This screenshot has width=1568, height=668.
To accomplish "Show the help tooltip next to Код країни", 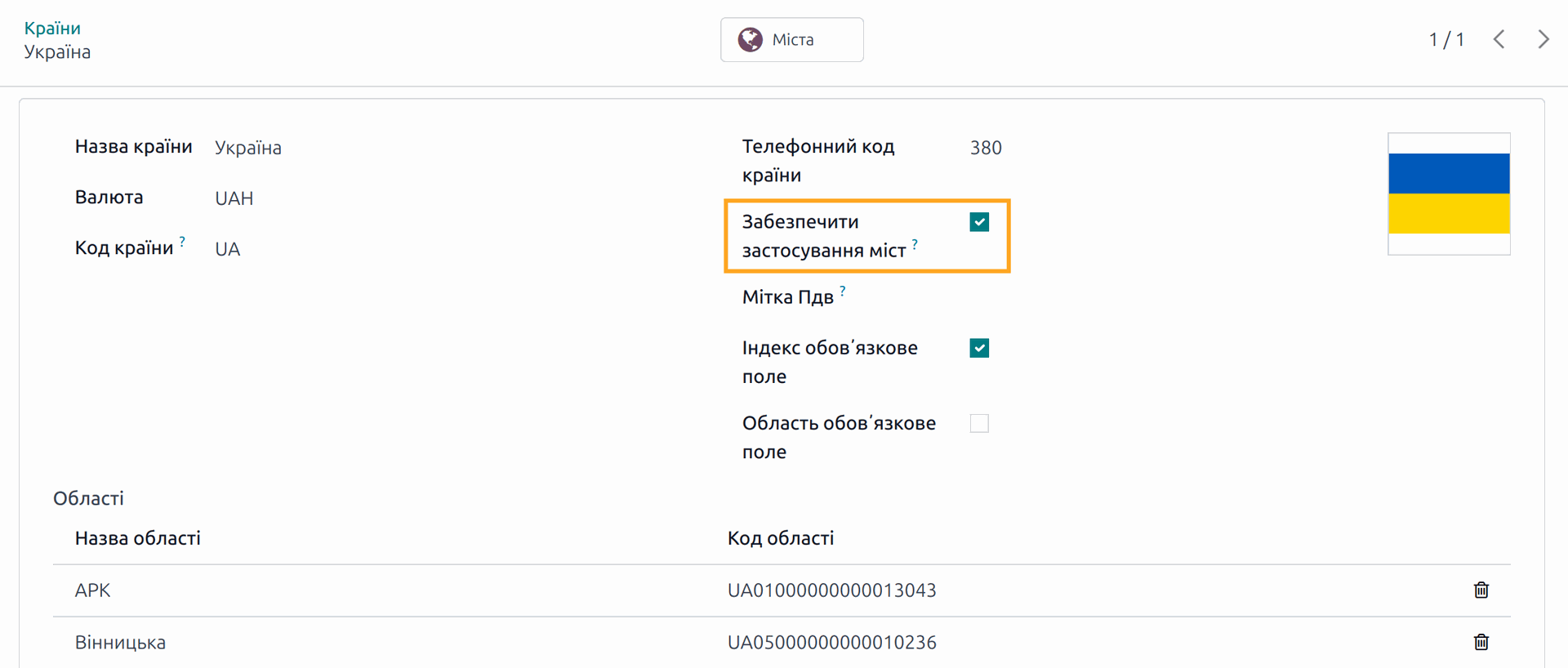I will pos(182,241).
